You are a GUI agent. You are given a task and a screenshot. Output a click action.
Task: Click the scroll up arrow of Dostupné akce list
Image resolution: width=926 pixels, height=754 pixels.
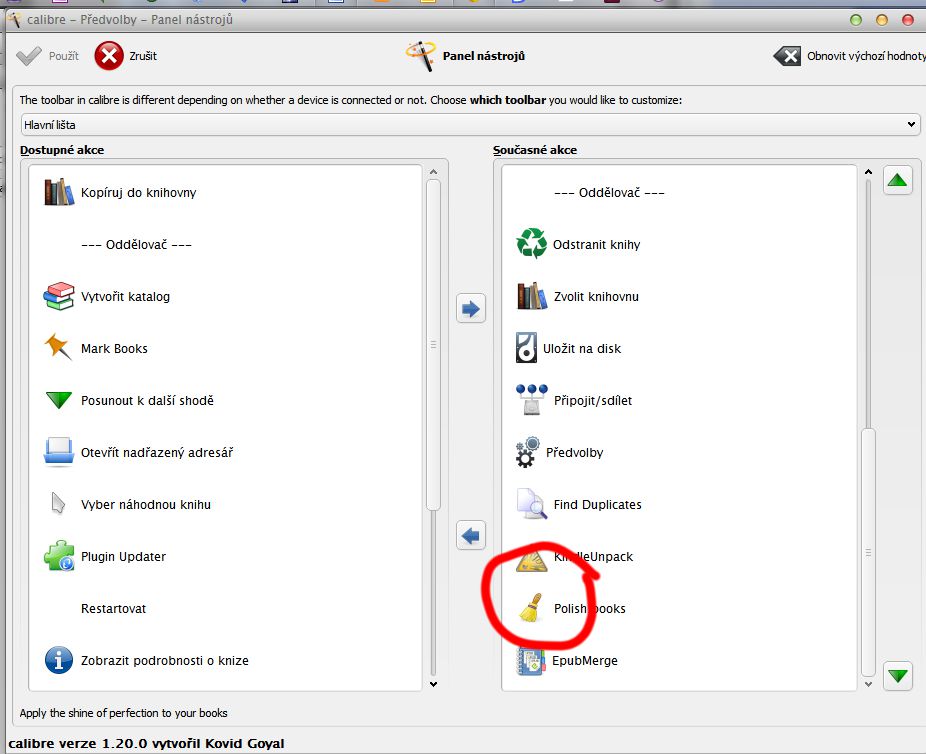point(433,172)
